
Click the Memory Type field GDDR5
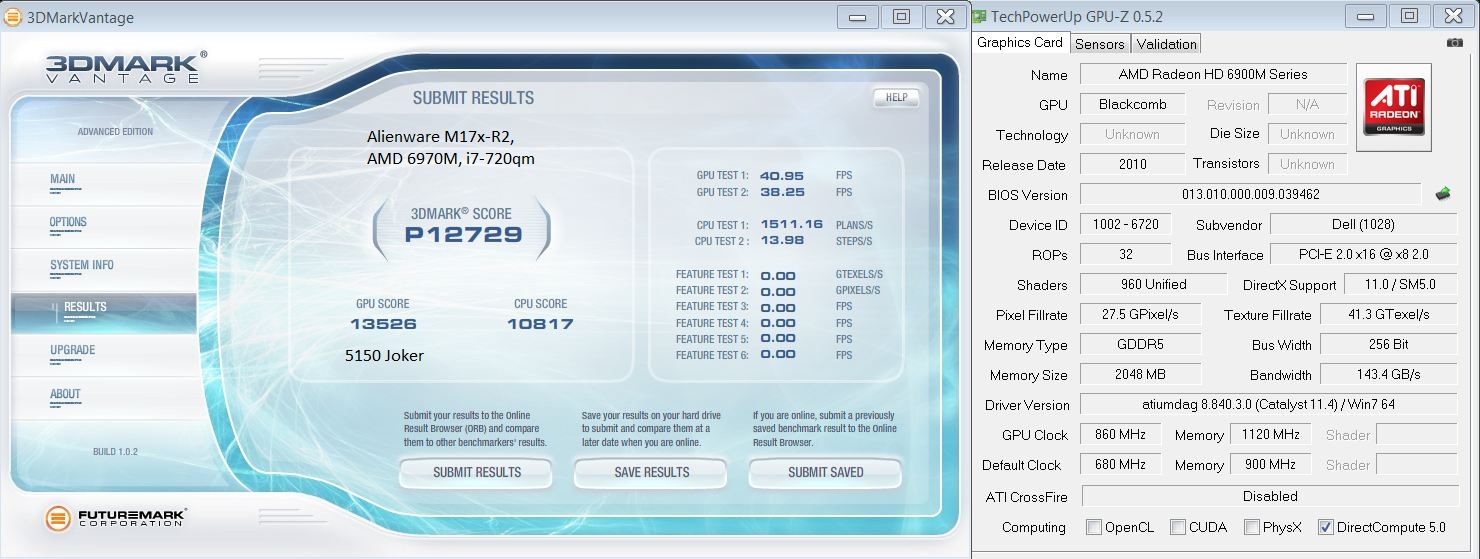click(x=1138, y=344)
